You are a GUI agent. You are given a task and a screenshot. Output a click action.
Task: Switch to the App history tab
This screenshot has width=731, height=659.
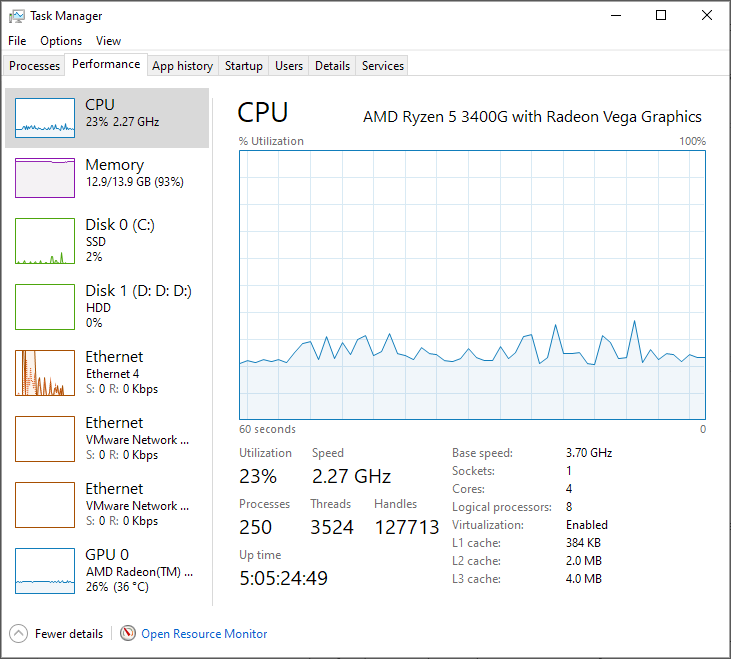click(182, 66)
